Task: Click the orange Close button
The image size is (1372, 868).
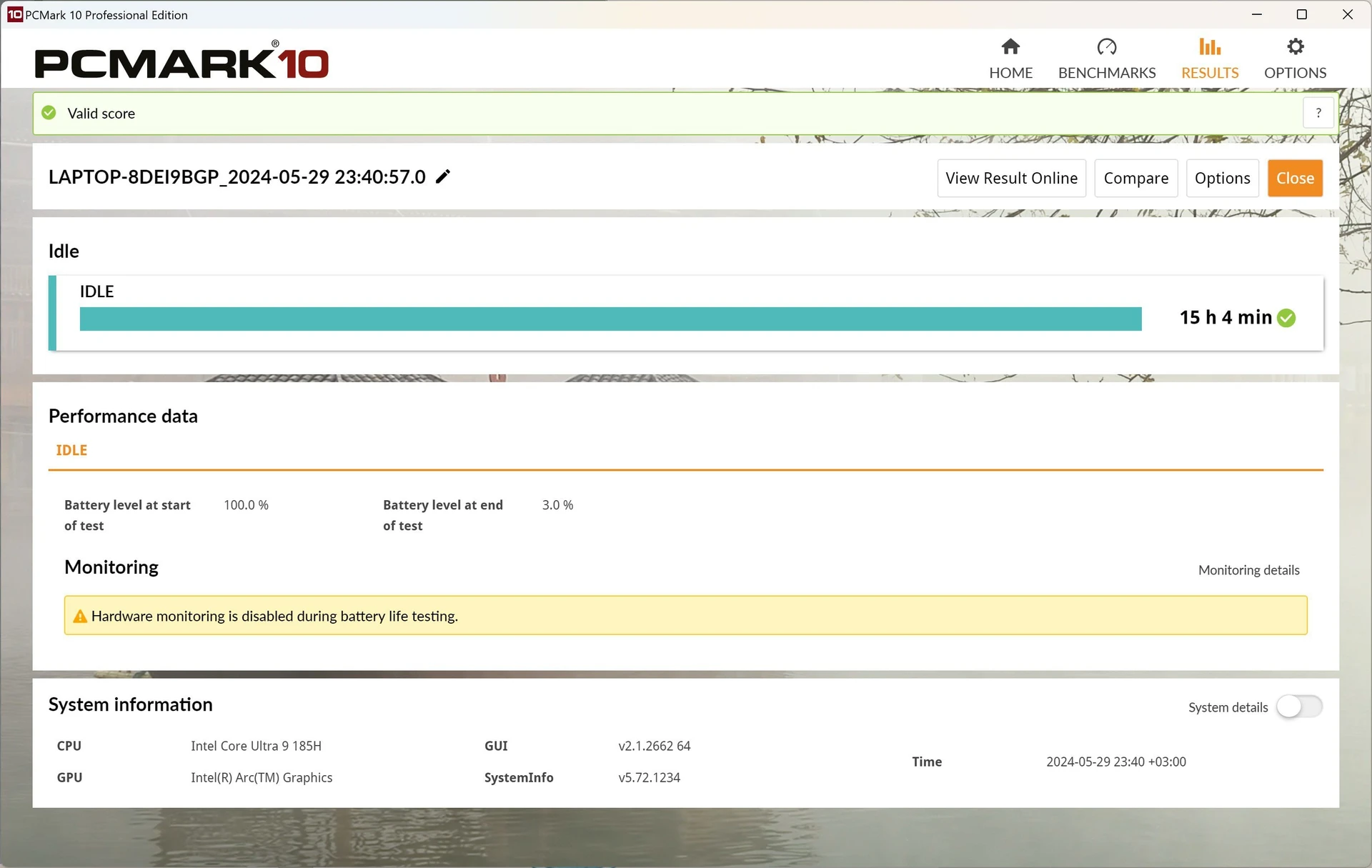Action: (x=1295, y=178)
